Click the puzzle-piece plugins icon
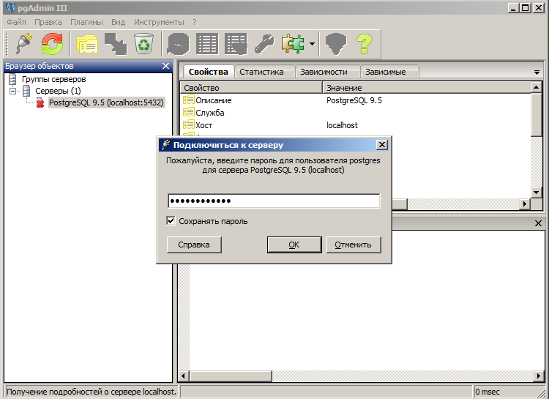The width and height of the screenshot is (549, 399). 293,44
